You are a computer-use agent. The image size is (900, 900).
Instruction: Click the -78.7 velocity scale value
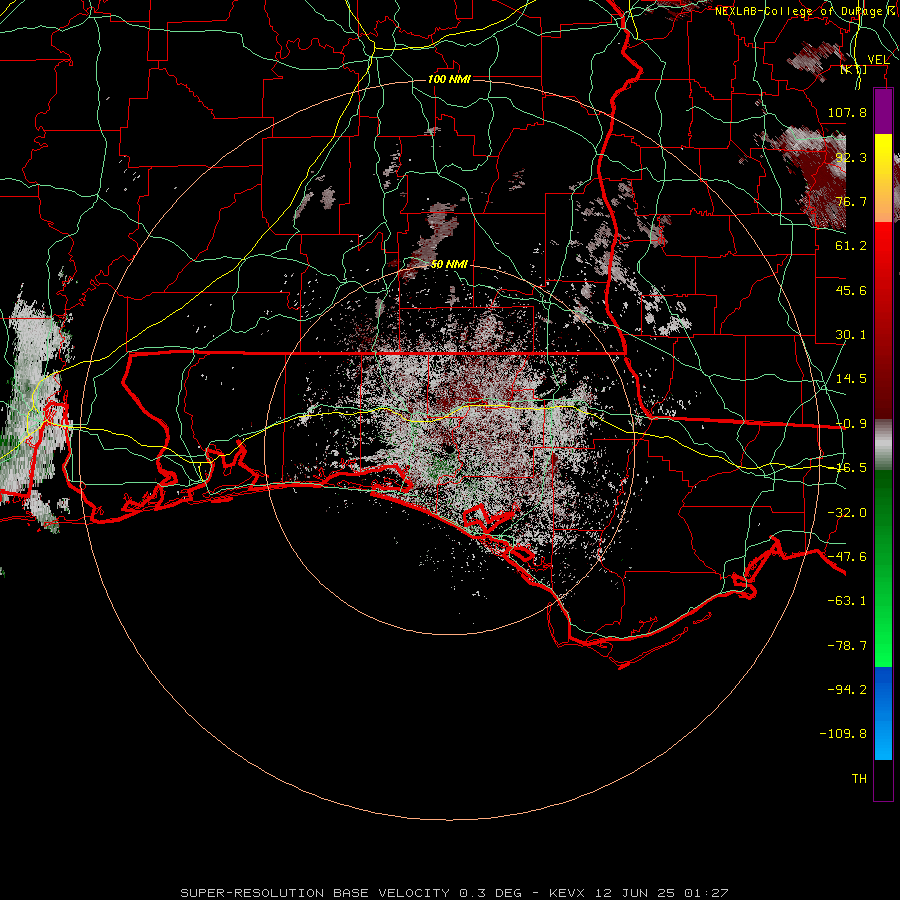(x=847, y=646)
